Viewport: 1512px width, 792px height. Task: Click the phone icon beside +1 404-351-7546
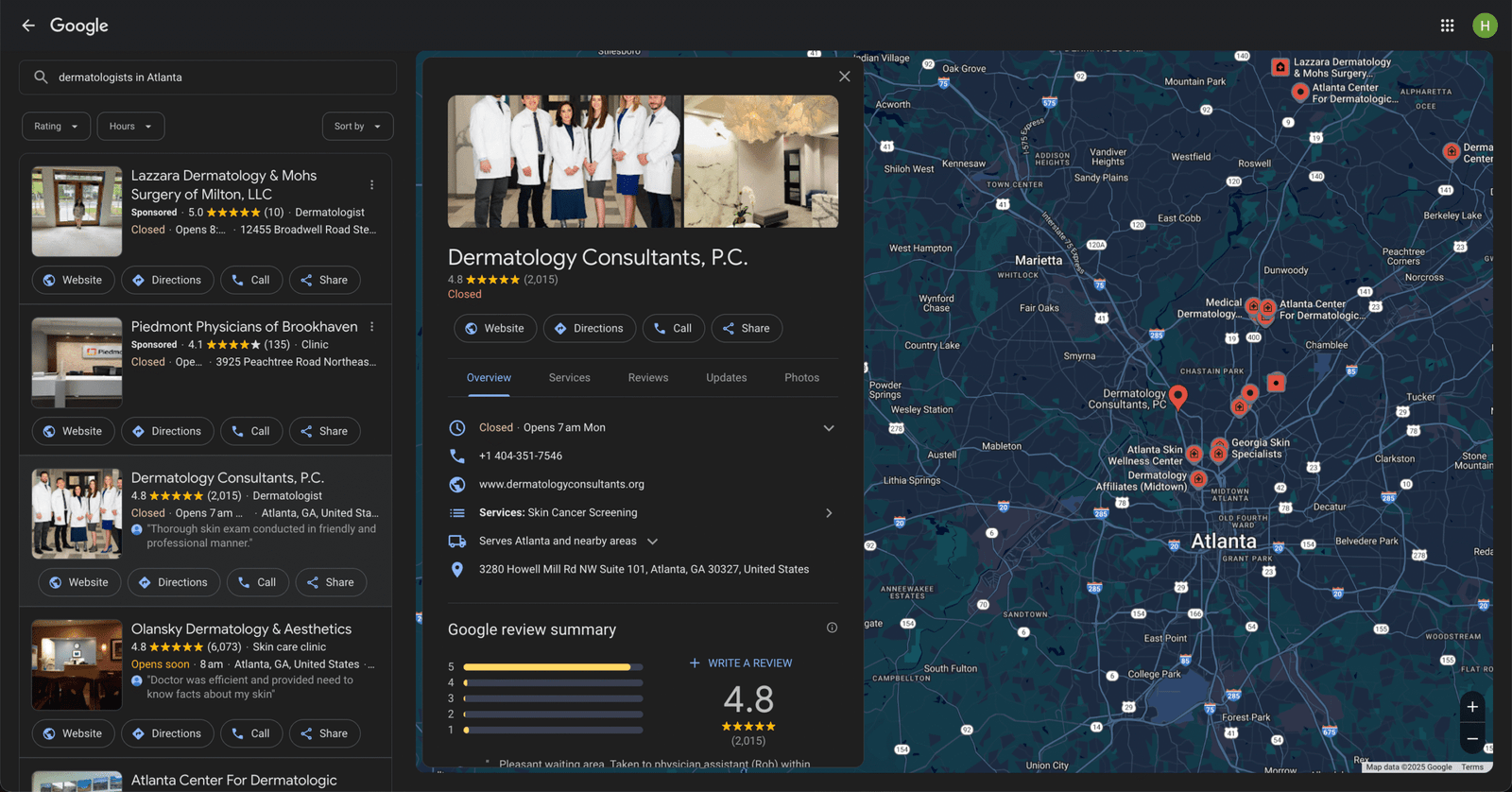[x=457, y=456]
